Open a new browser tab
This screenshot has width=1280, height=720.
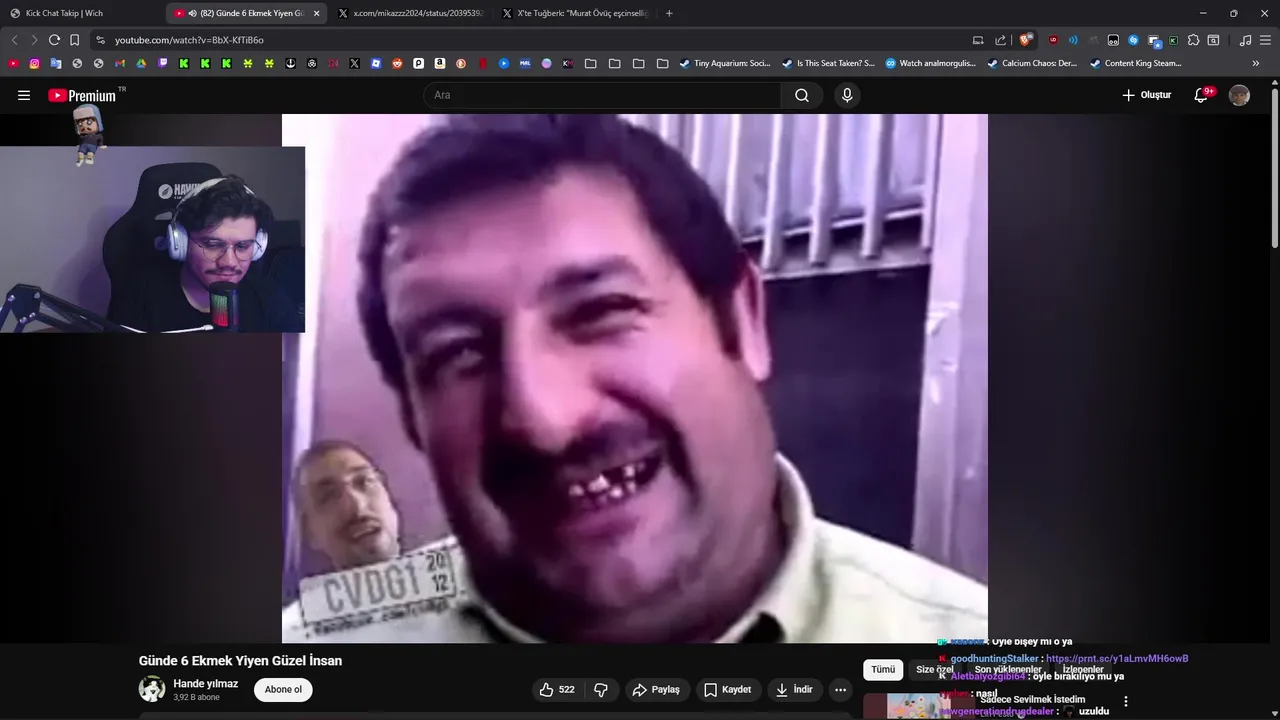[x=669, y=13]
